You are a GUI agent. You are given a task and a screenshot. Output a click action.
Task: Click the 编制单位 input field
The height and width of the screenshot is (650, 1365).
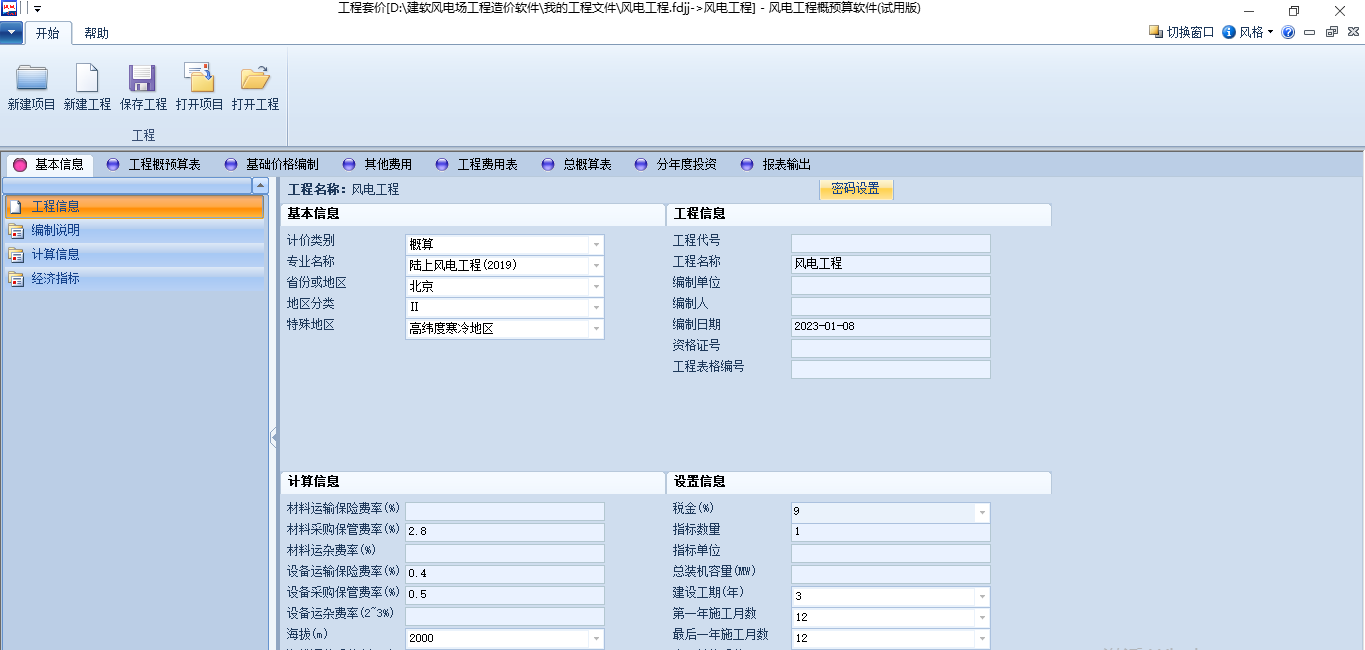[x=890, y=285]
